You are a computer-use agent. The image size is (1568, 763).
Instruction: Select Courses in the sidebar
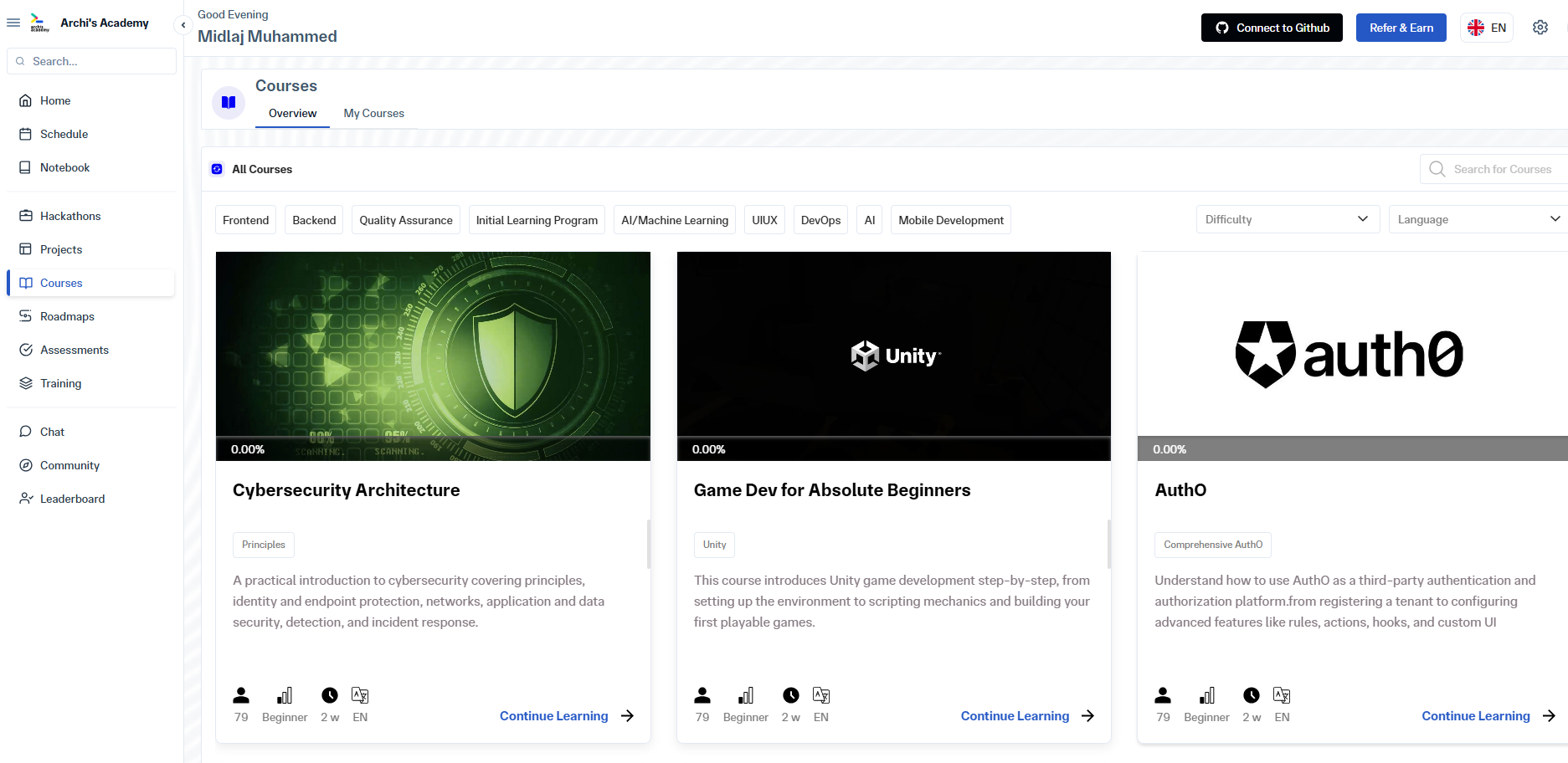91,283
